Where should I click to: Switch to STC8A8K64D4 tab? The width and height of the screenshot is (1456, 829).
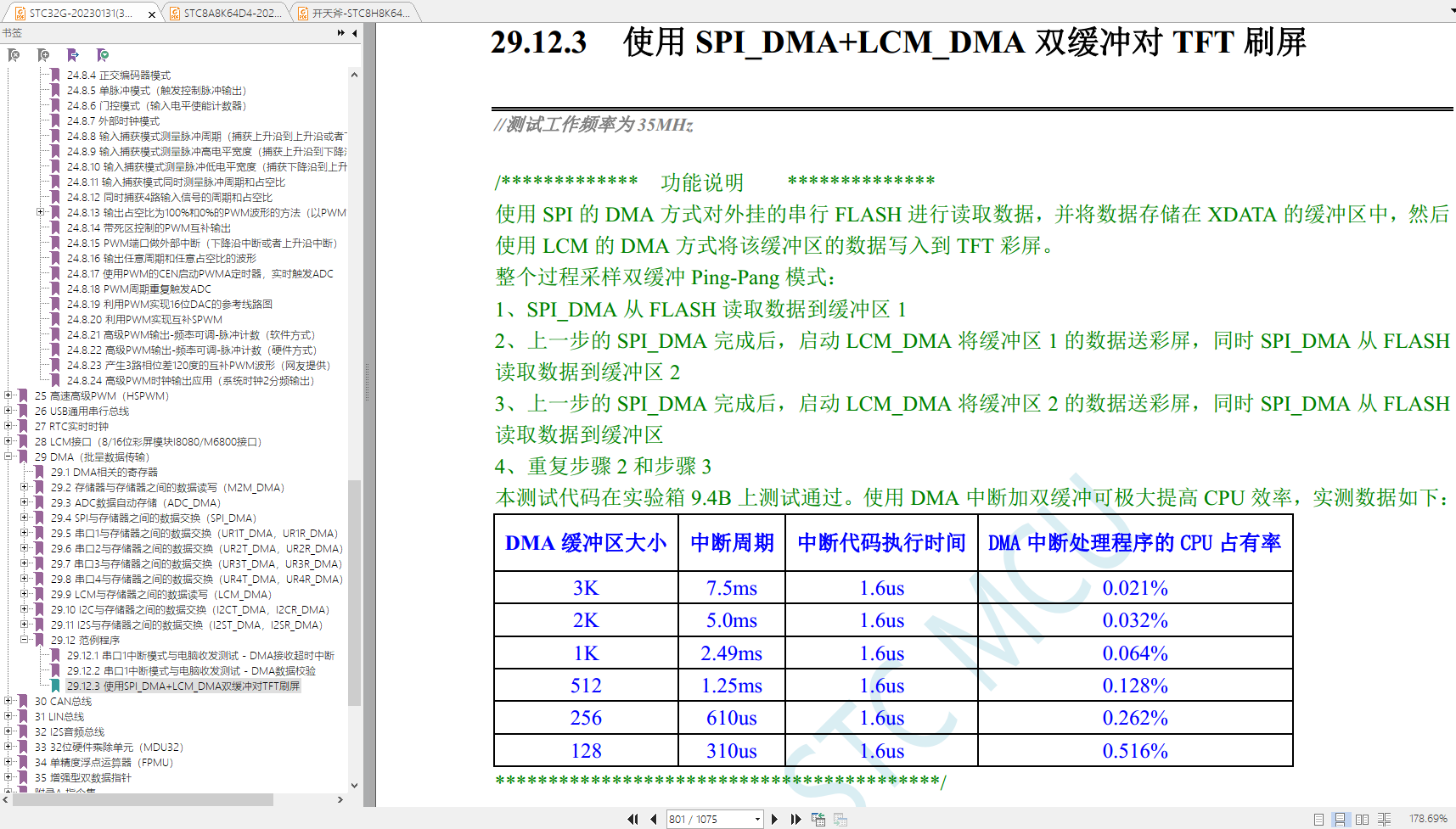225,13
